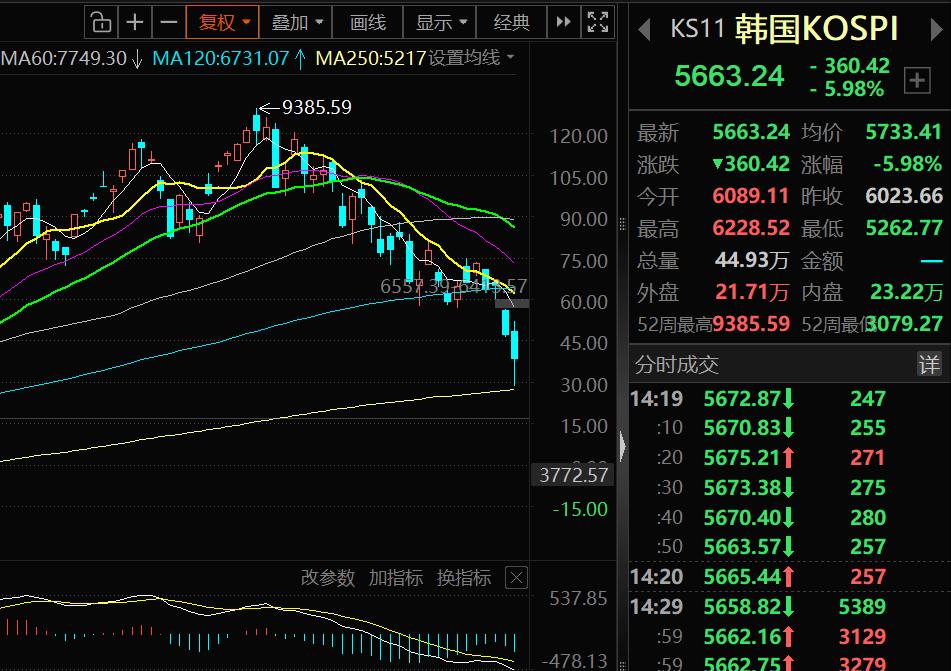Click the unlock/lock chart icon
Image resolution: width=951 pixels, height=671 pixels.
(101, 22)
